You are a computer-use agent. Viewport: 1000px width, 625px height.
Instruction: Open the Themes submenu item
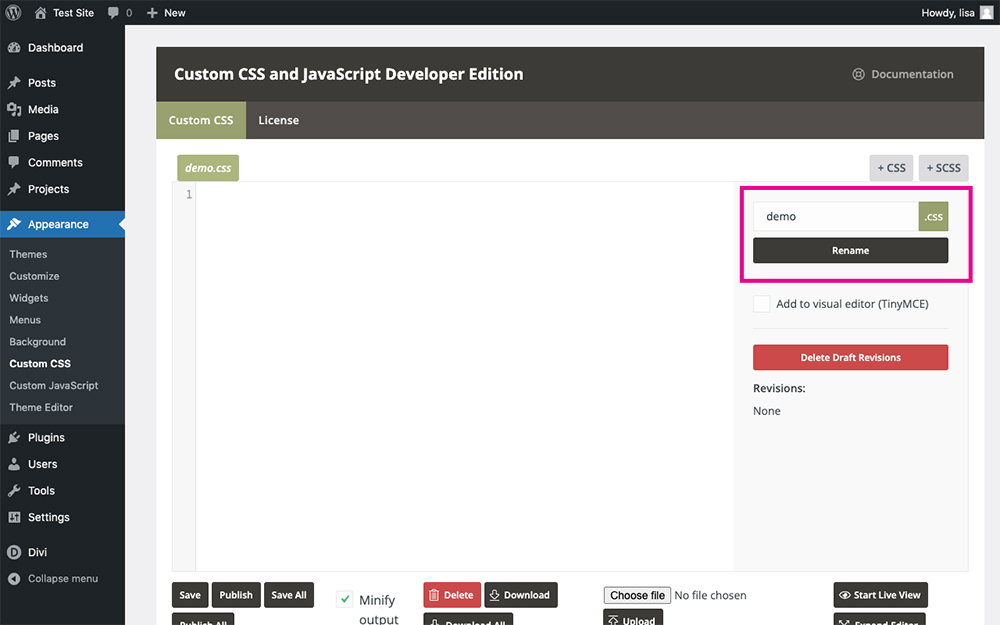28,254
